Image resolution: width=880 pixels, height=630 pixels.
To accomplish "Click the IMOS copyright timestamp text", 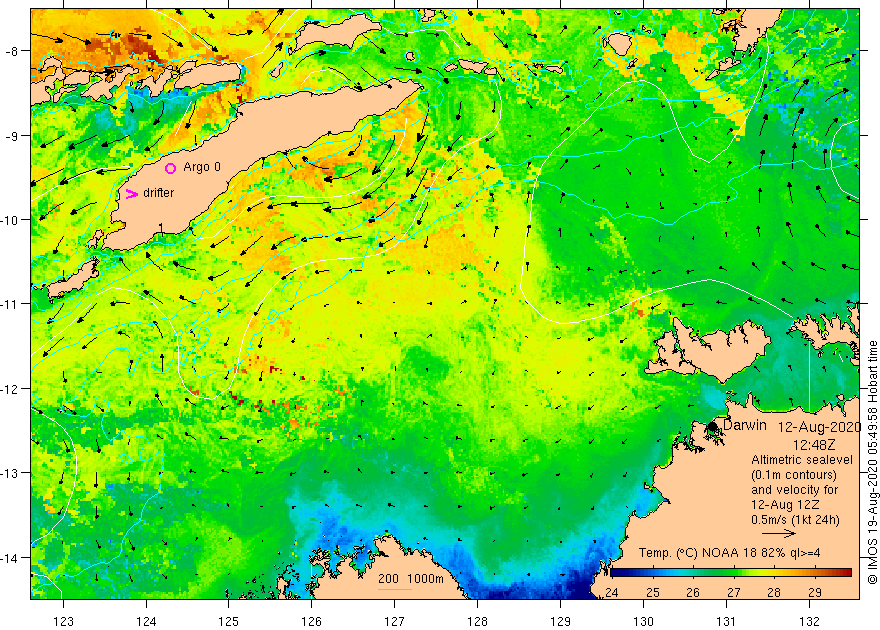I will pos(872,462).
